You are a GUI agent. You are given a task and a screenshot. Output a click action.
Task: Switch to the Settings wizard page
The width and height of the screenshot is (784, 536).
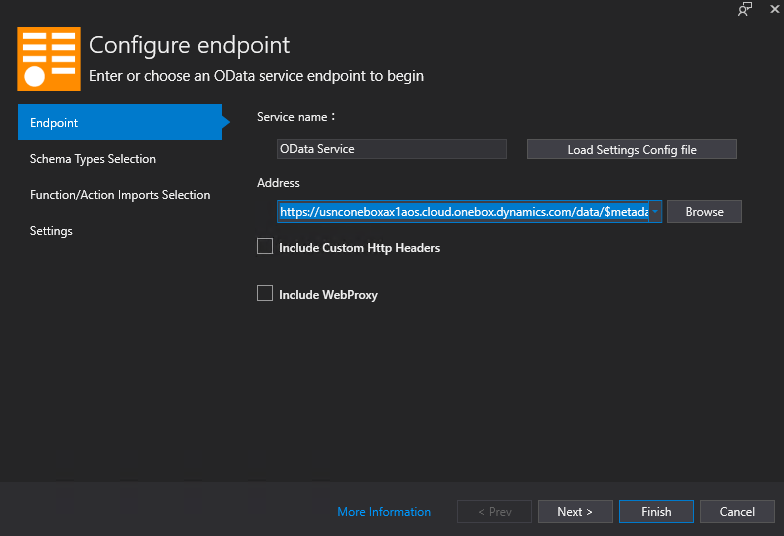pyautogui.click(x=51, y=231)
